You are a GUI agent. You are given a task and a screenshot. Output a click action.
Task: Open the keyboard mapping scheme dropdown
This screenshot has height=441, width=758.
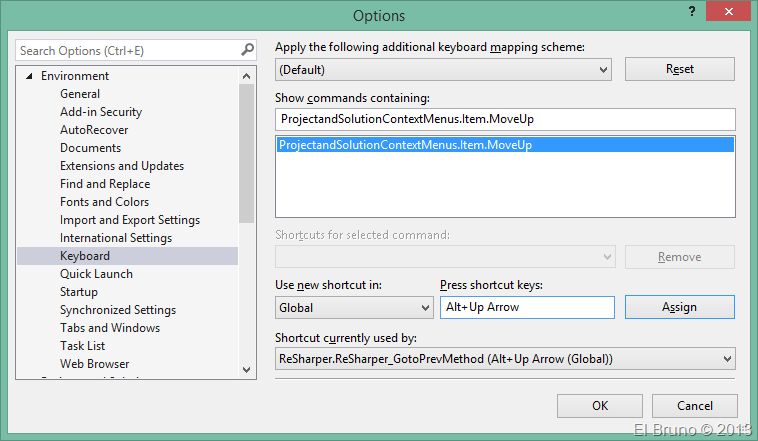602,70
